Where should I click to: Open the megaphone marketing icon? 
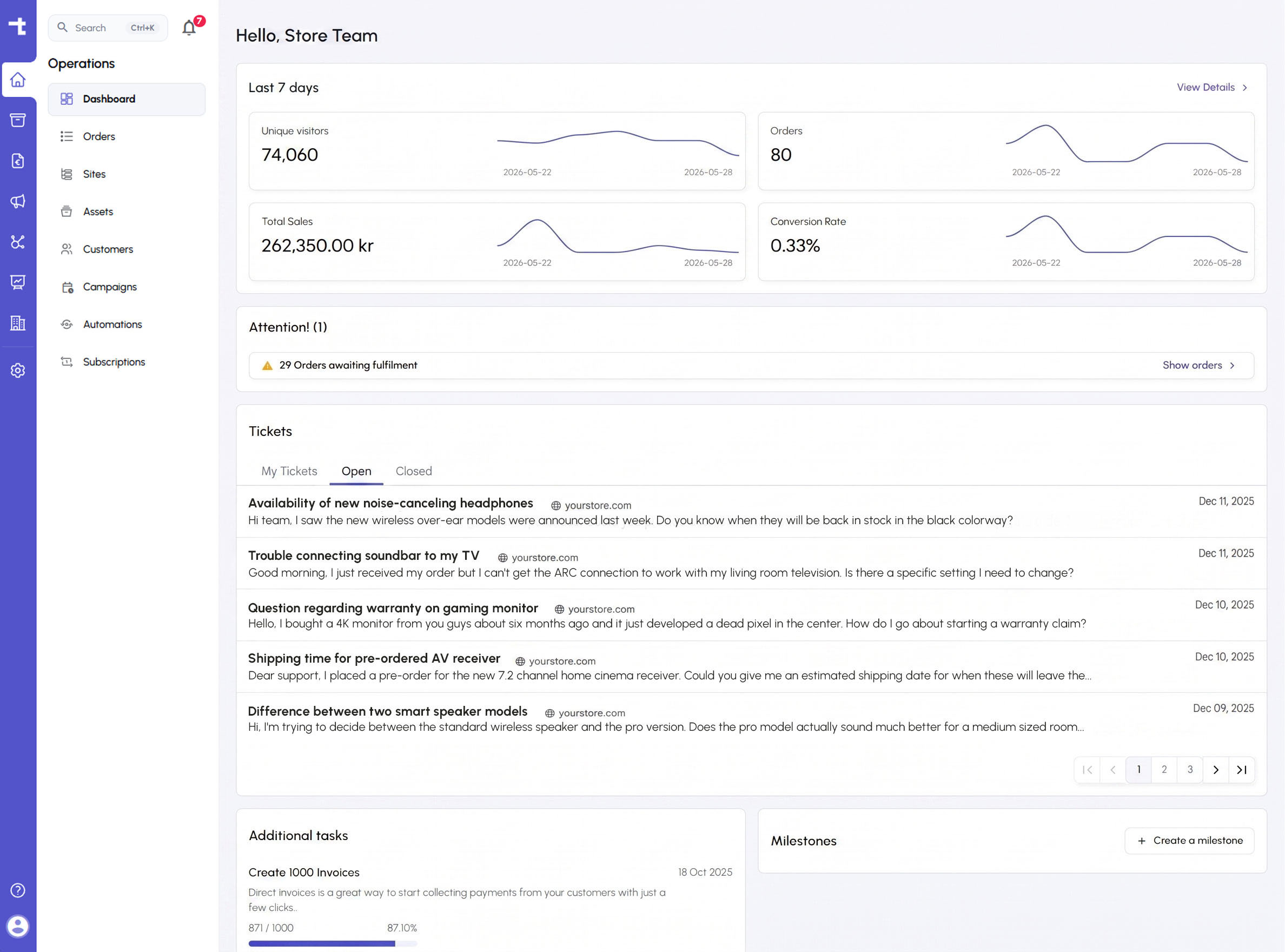pyautogui.click(x=18, y=201)
